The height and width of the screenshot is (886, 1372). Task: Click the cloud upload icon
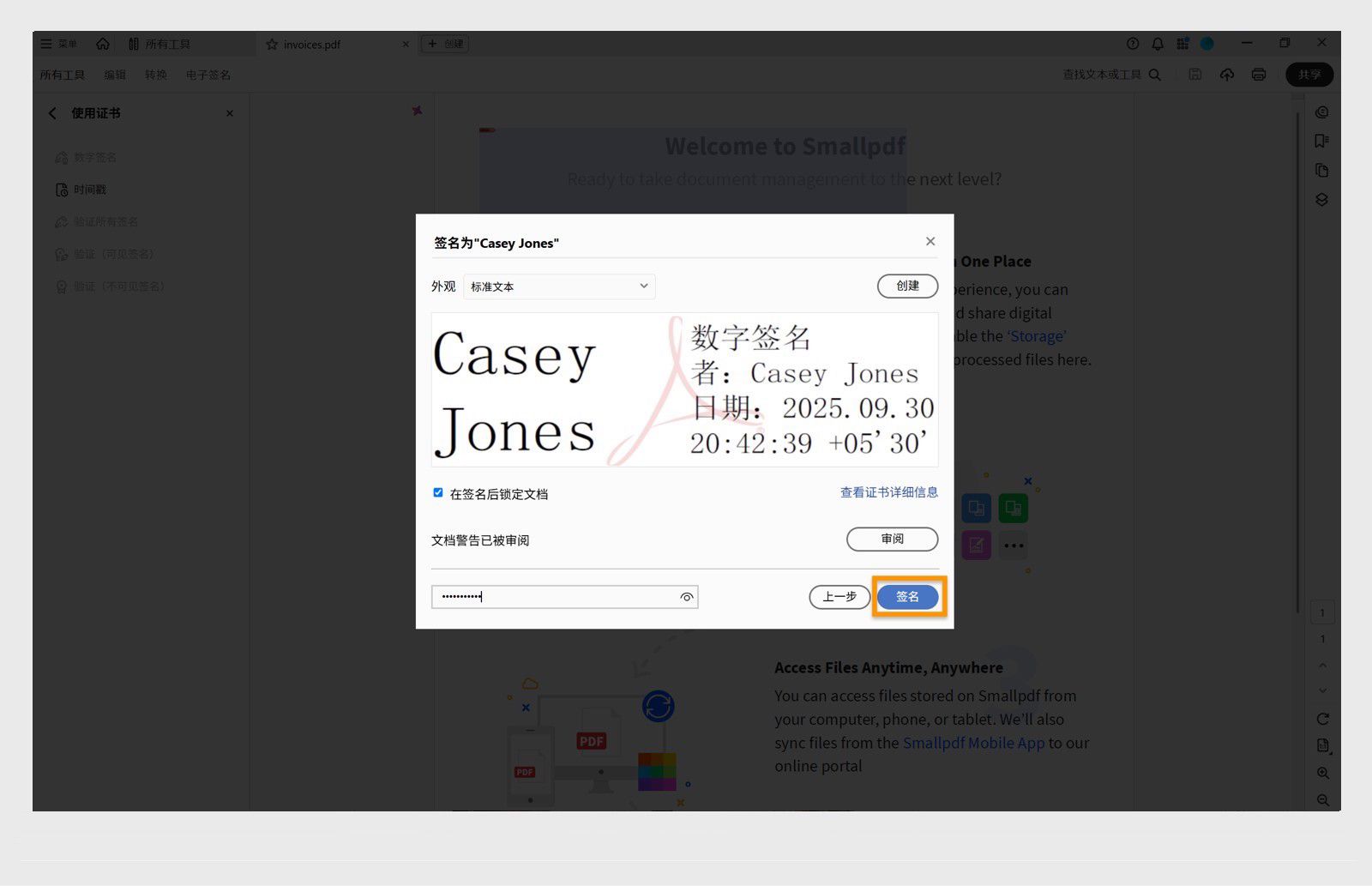point(1227,75)
